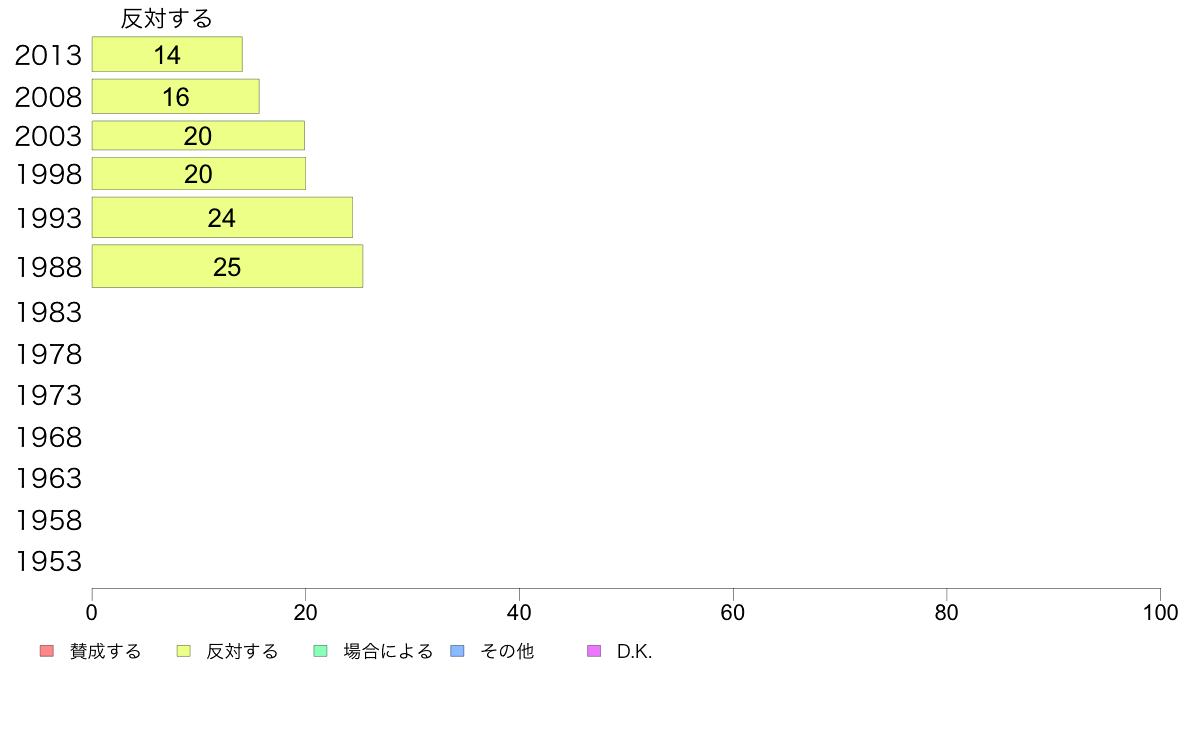Select the 2008 bar showing 16
Viewport: 1188px width, 736px height.
176,96
